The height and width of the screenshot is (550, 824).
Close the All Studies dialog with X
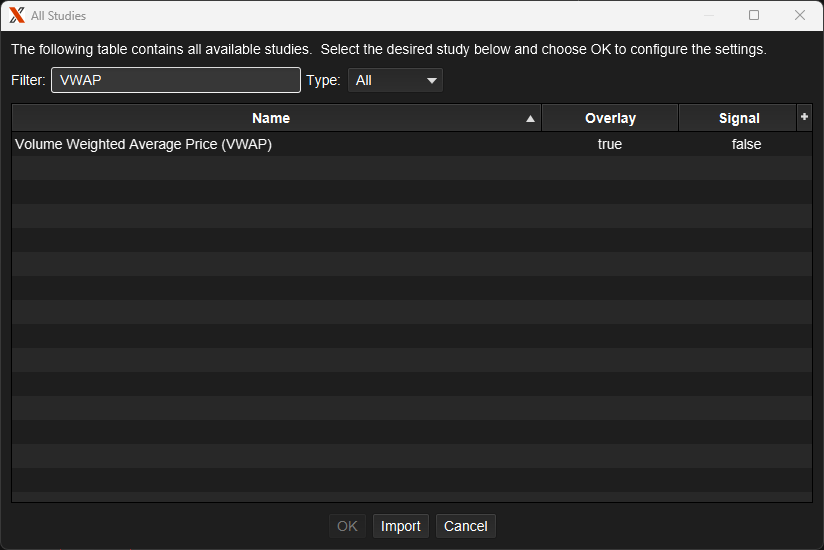tap(799, 15)
